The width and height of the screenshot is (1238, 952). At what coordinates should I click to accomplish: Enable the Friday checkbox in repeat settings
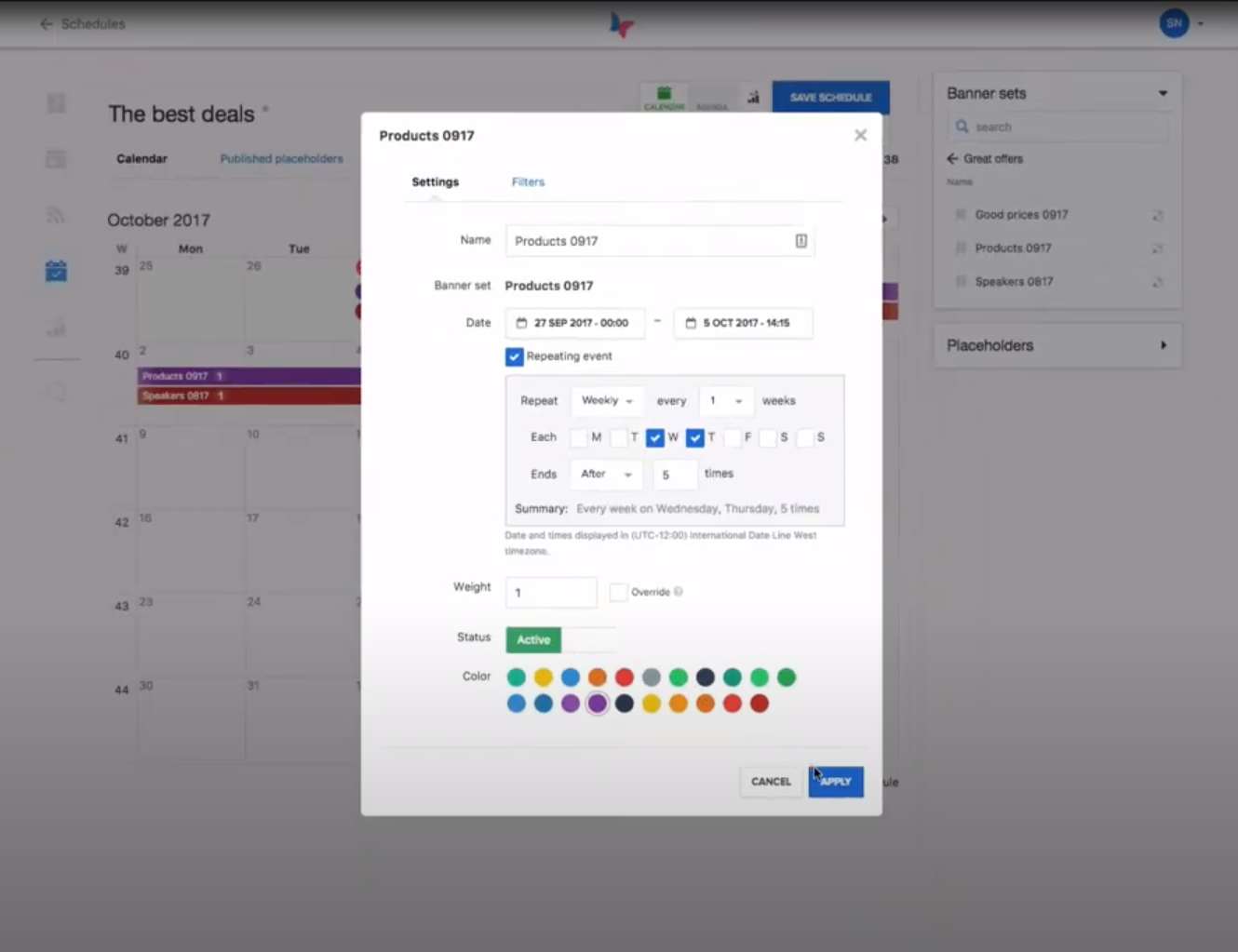coord(732,437)
